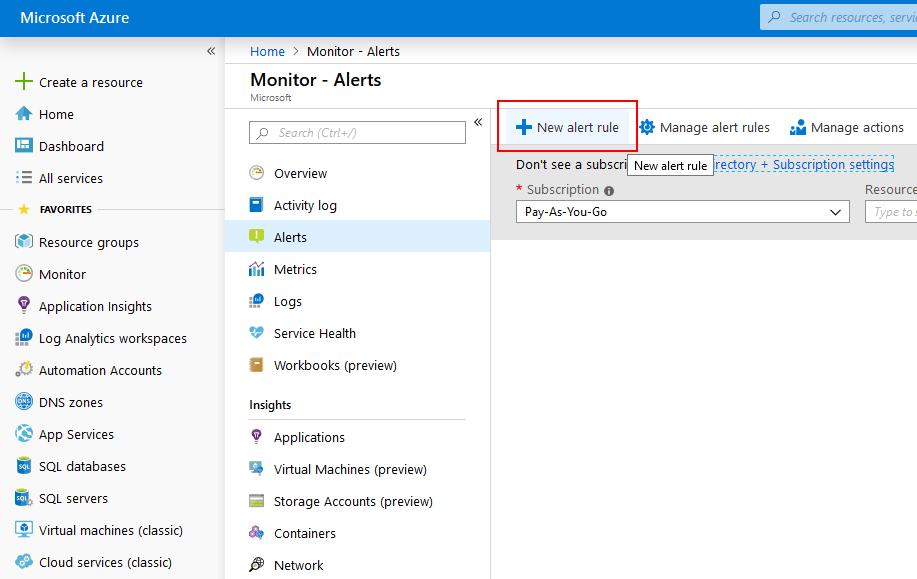
Task: Click the New alert rule button
Action: 567,127
